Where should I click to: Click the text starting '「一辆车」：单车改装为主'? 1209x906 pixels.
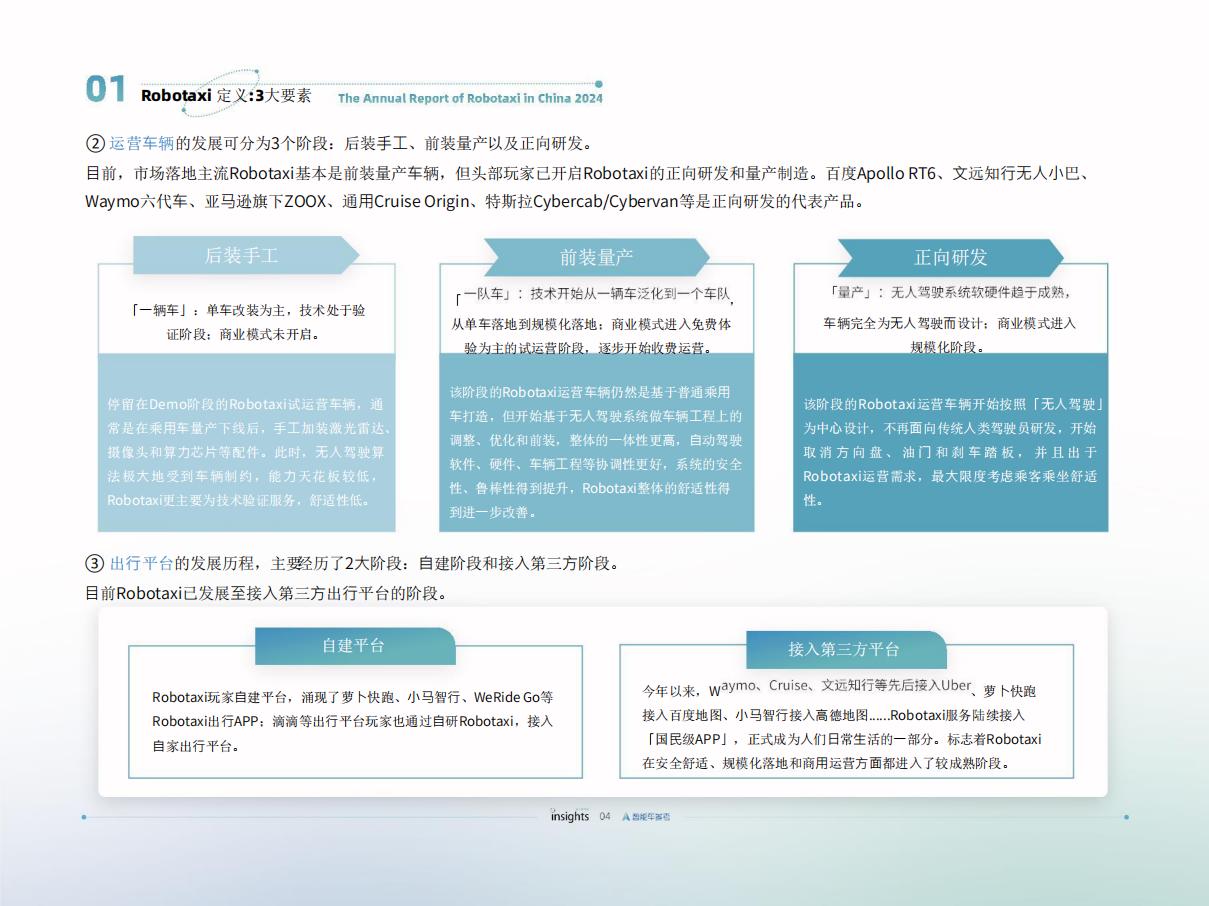coord(247,322)
